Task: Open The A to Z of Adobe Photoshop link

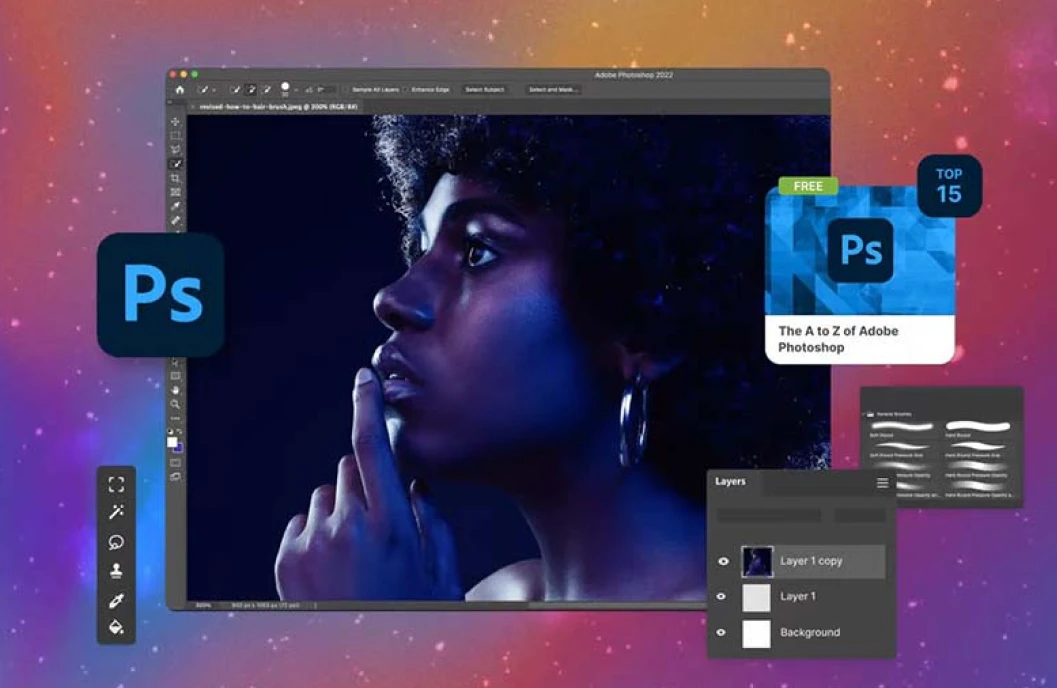Action: click(838, 339)
